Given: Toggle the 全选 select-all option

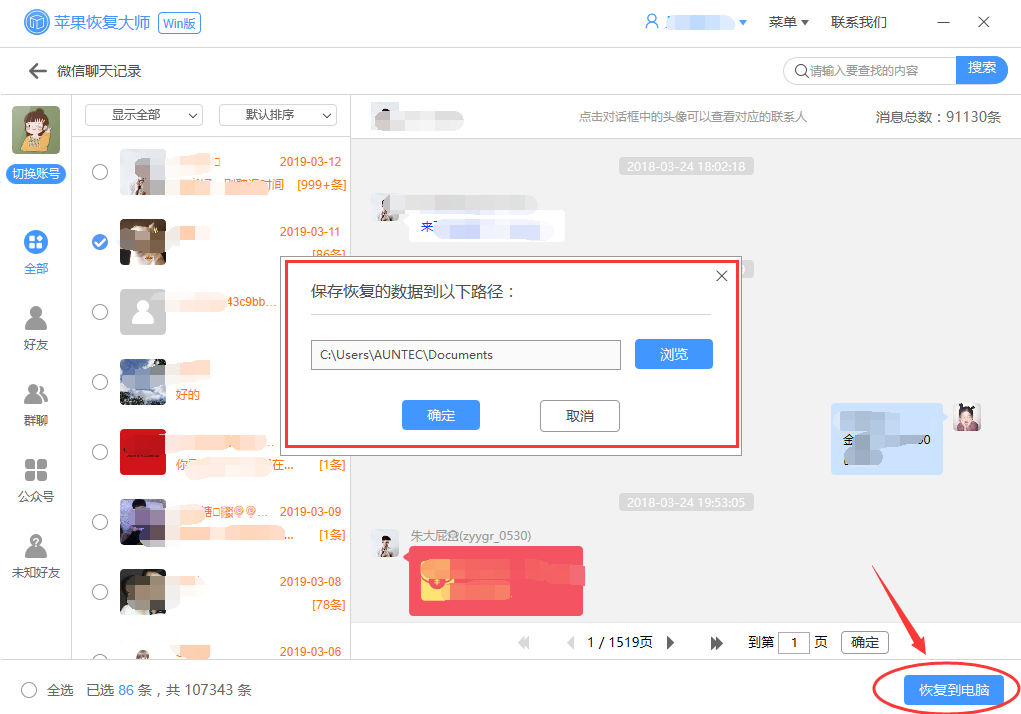Looking at the screenshot, I should [x=29, y=690].
